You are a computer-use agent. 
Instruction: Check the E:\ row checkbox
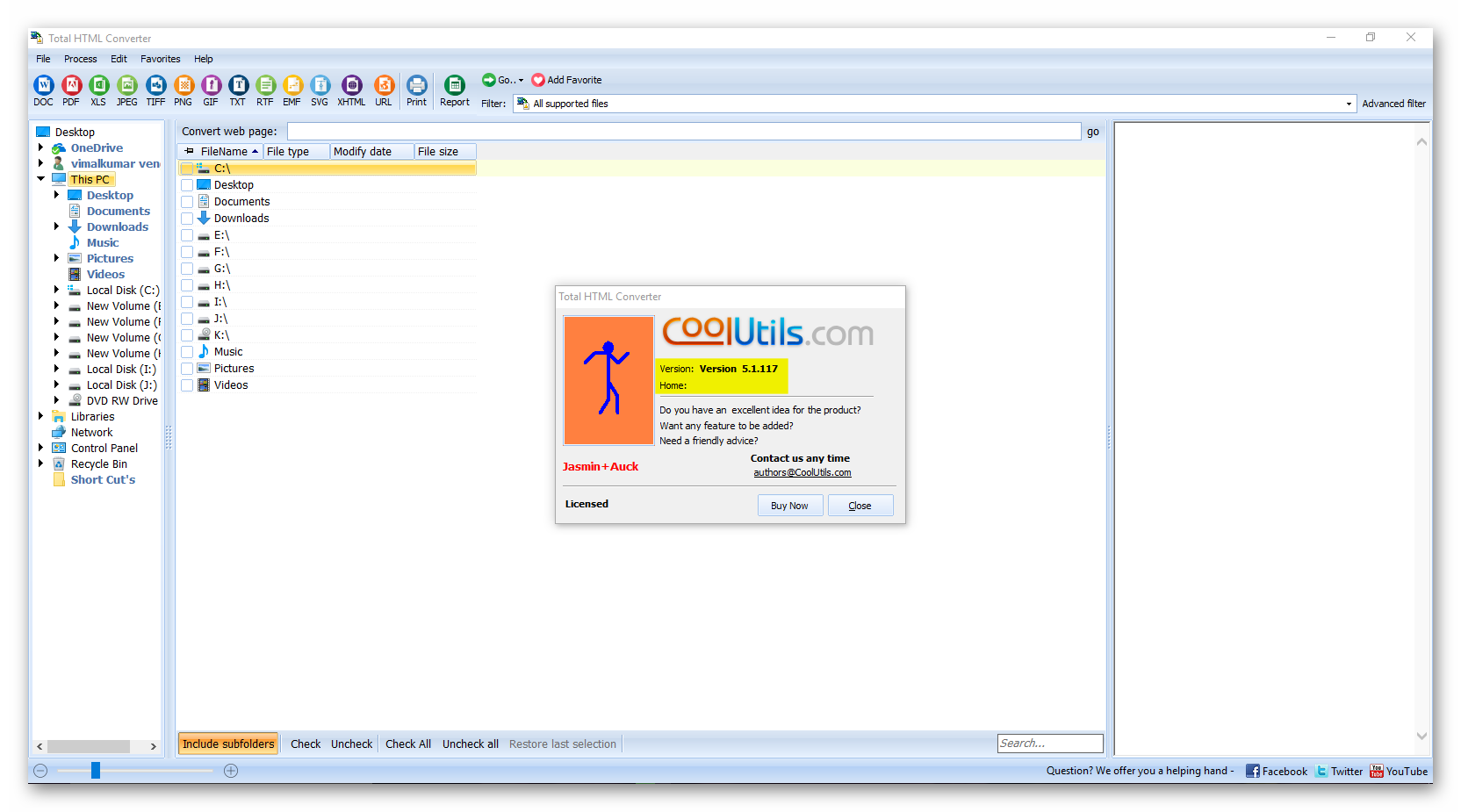point(187,235)
